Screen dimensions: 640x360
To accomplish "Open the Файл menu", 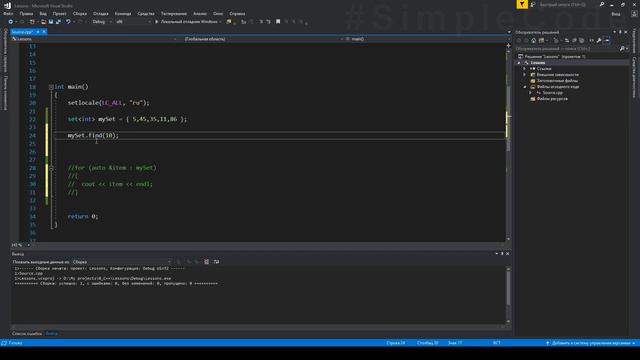I will [8, 13].
